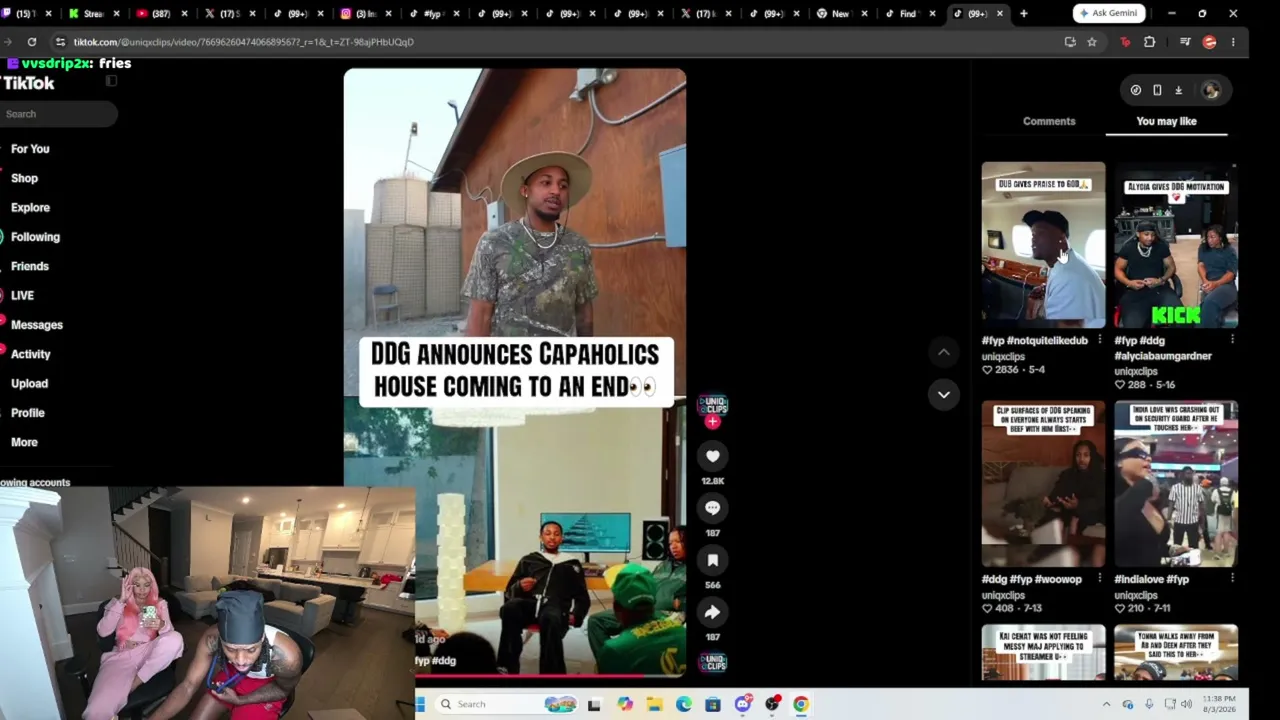Select the You may like tab

tap(1166, 121)
